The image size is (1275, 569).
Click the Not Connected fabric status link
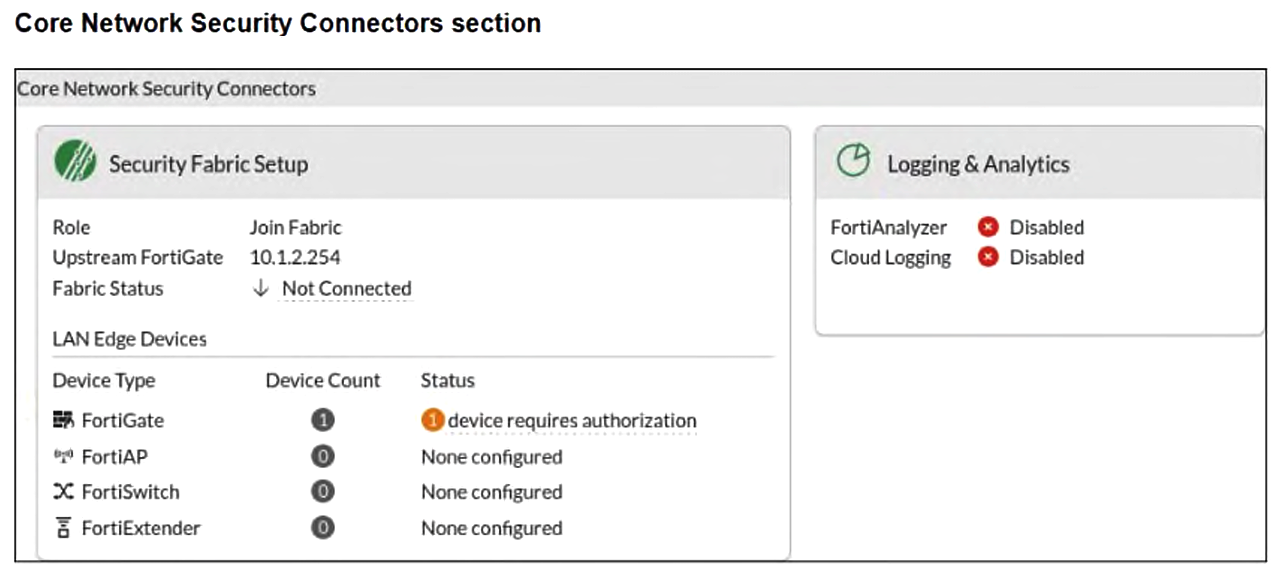pyautogui.click(x=346, y=289)
